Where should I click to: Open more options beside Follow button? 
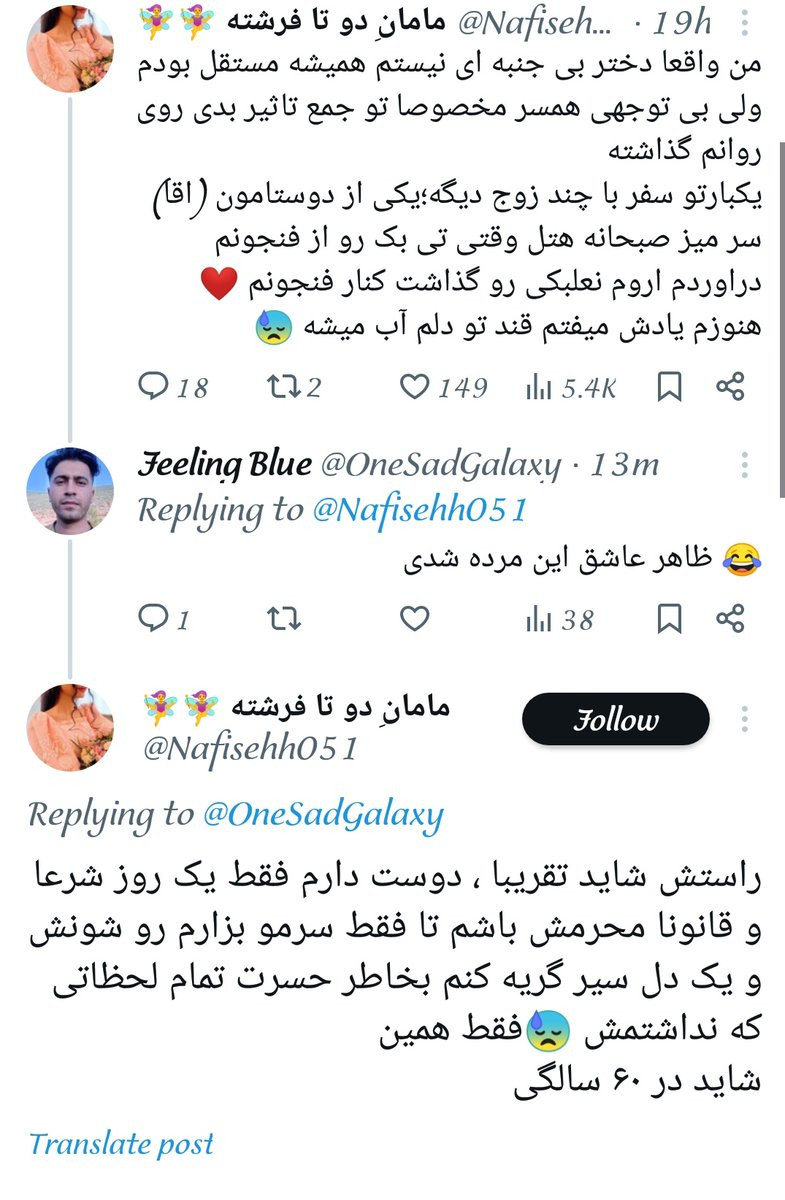click(745, 719)
